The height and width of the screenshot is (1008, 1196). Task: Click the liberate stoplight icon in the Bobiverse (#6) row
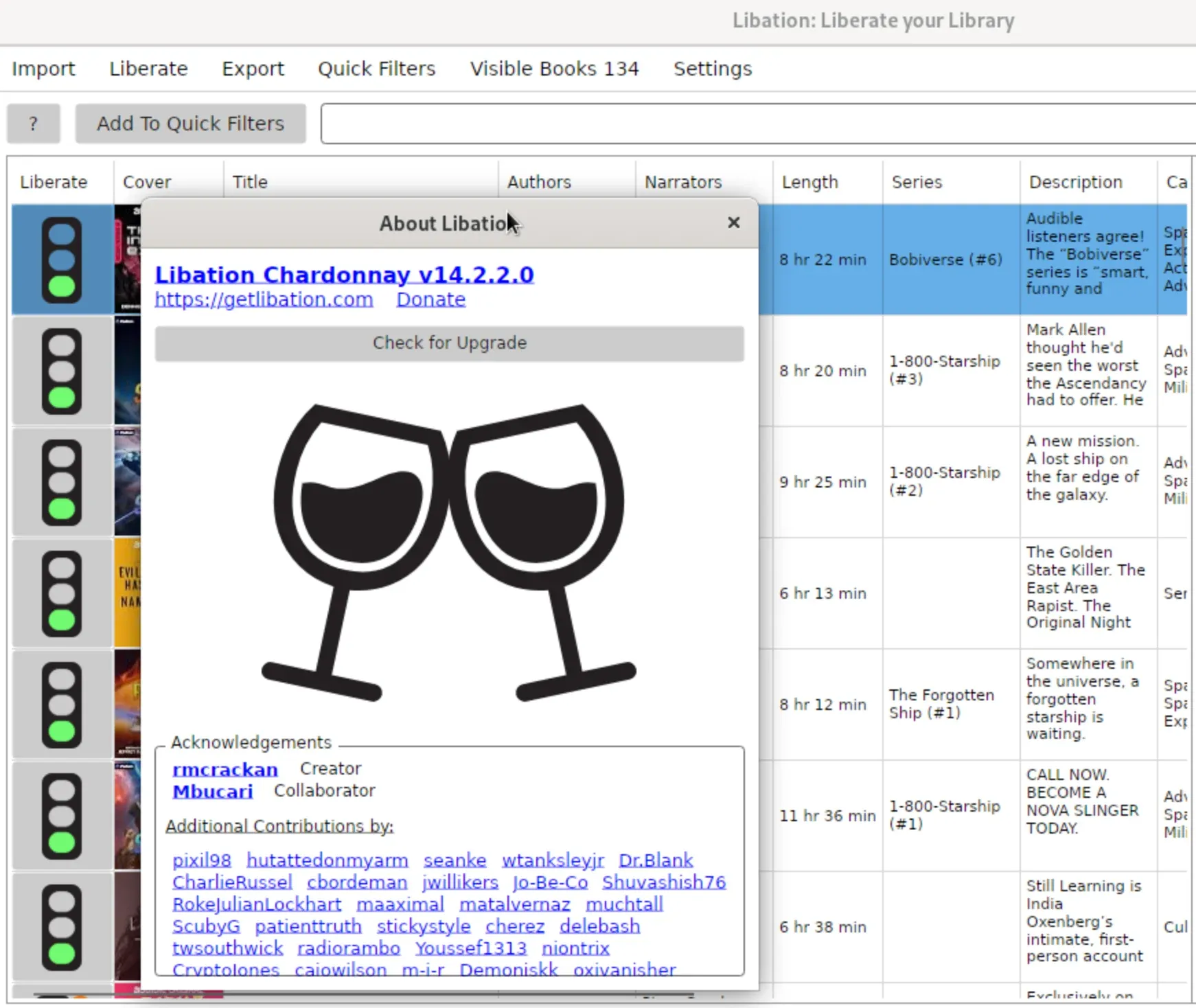point(62,260)
